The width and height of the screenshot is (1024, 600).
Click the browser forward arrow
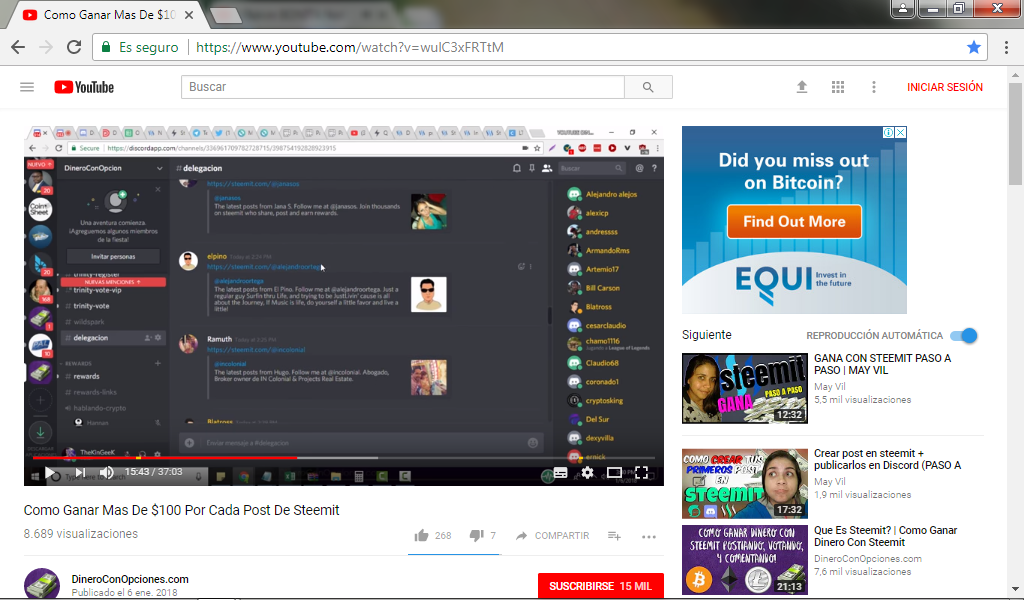click(x=46, y=47)
